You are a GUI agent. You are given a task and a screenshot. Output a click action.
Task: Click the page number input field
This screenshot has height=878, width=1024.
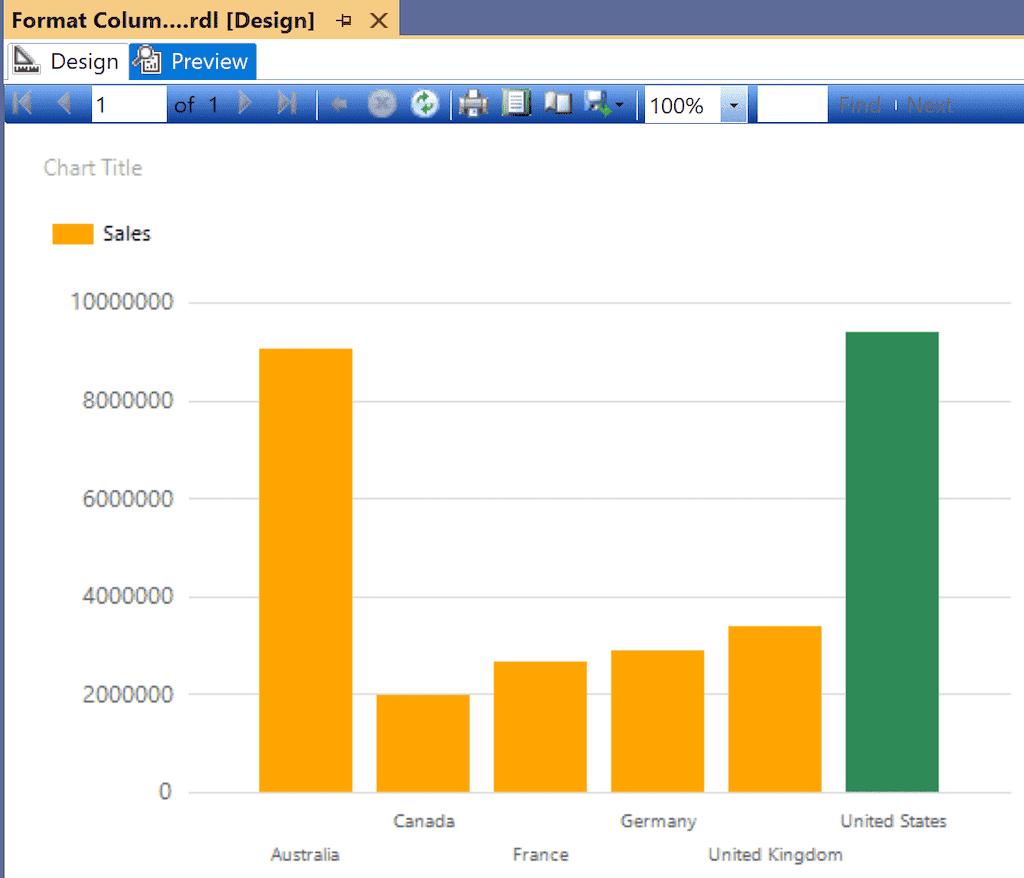pyautogui.click(x=128, y=105)
